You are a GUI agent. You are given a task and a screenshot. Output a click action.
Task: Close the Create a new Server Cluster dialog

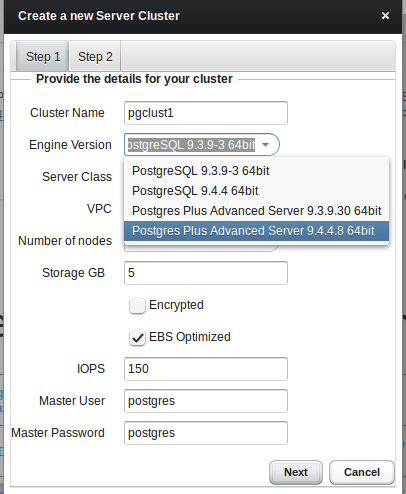(x=385, y=15)
